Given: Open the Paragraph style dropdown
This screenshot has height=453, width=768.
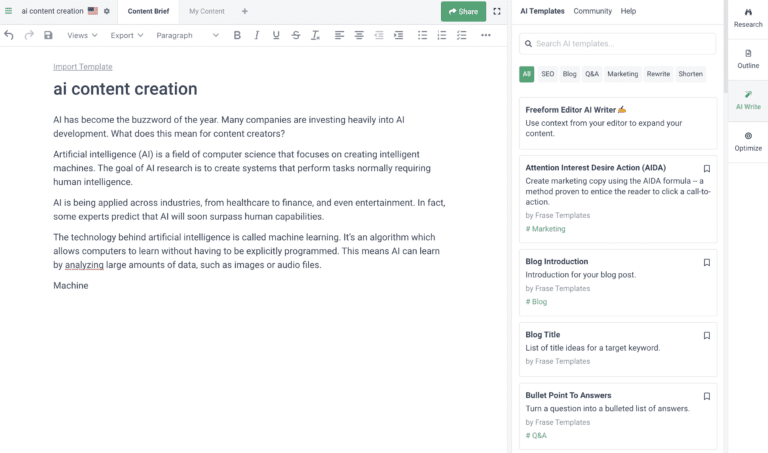Looking at the screenshot, I should click(187, 35).
